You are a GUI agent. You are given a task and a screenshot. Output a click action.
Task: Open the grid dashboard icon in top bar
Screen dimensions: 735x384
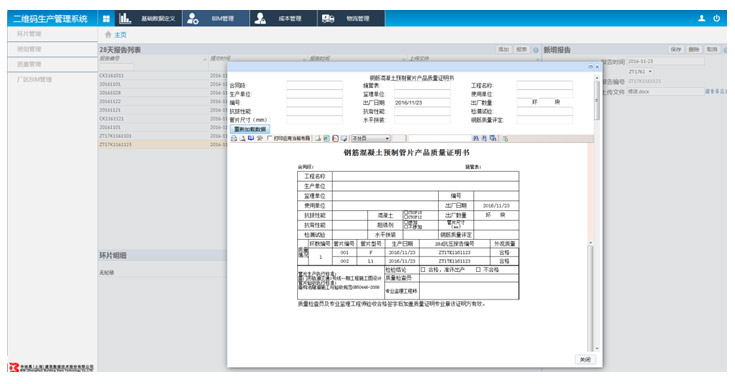click(x=106, y=18)
